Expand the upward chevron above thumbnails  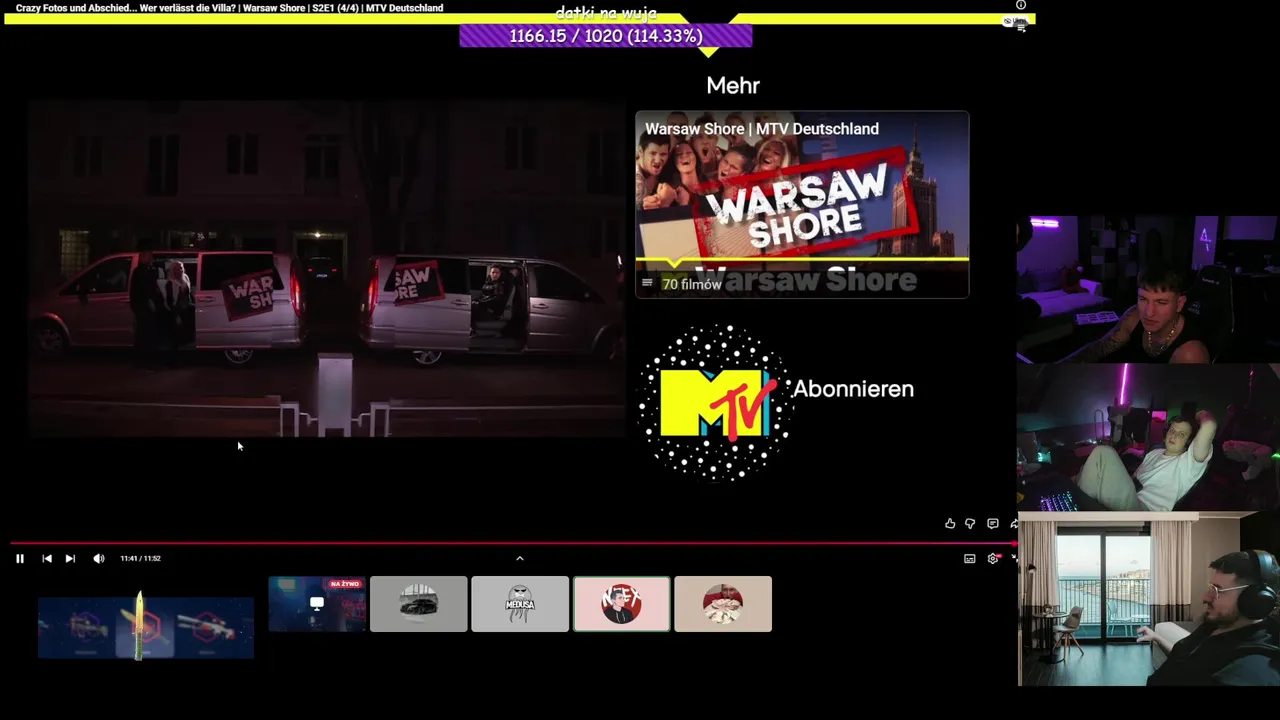519,559
